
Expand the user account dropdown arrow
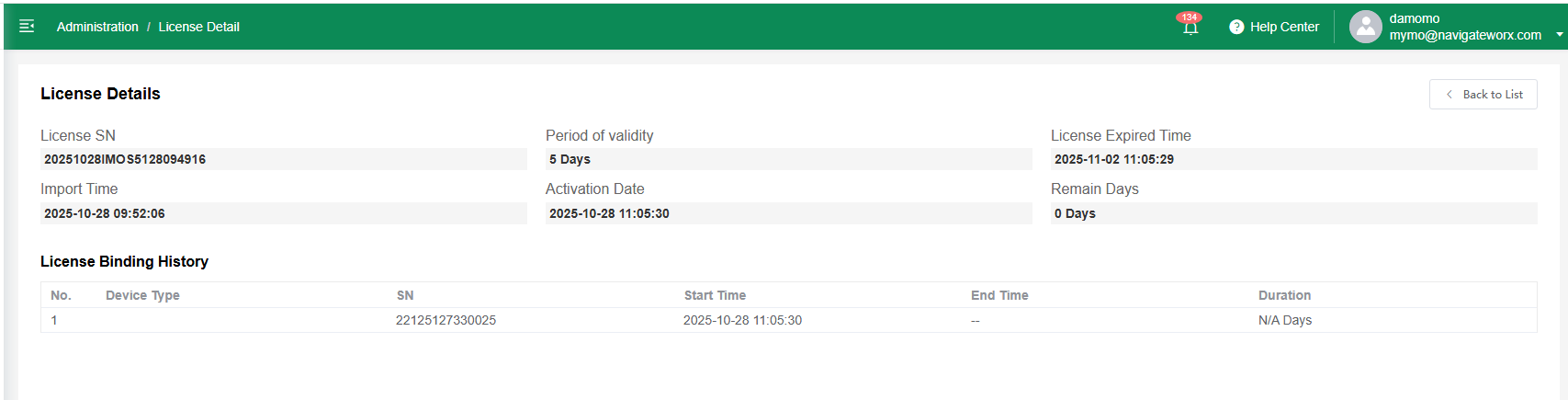(1559, 35)
